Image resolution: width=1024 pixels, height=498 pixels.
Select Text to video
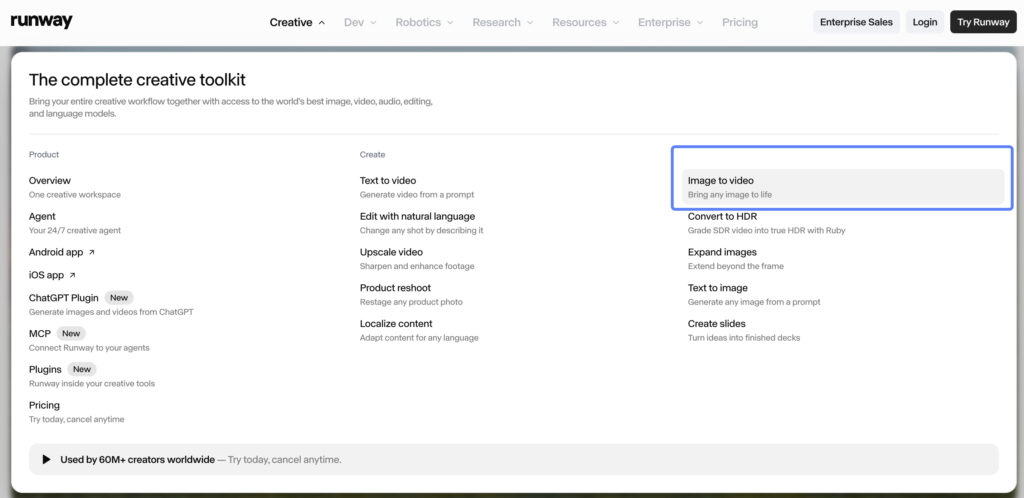(x=388, y=181)
